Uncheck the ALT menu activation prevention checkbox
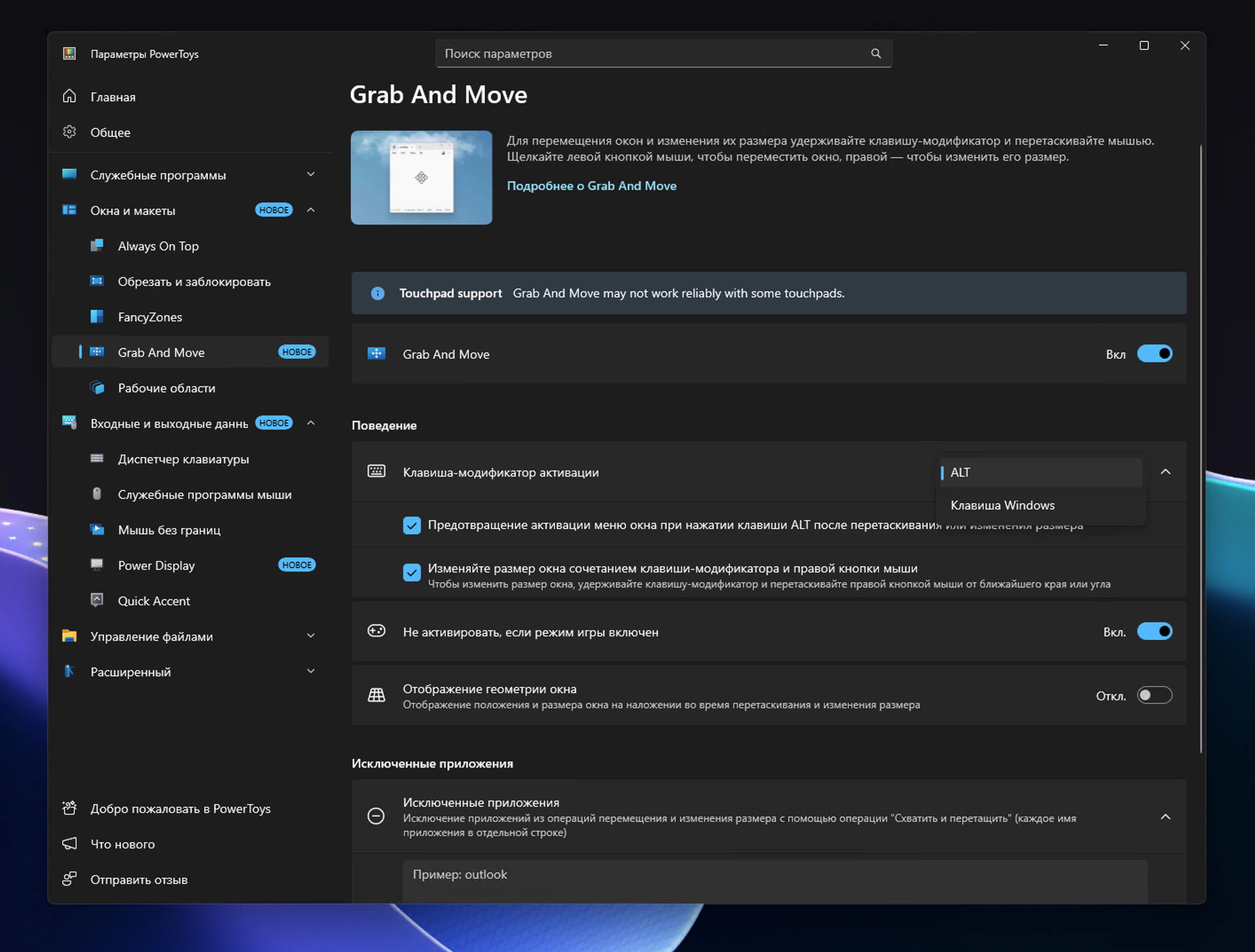The image size is (1255, 952). (x=412, y=525)
